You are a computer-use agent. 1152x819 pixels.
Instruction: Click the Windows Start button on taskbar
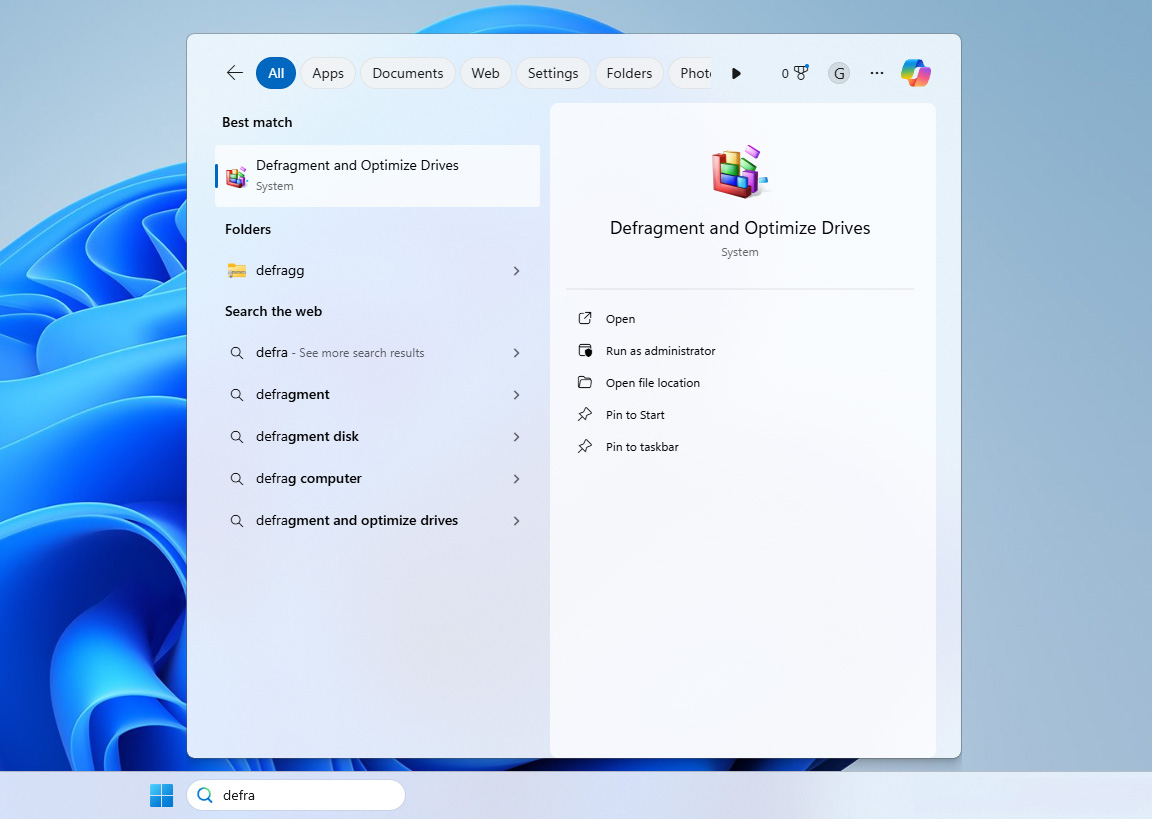click(x=161, y=794)
